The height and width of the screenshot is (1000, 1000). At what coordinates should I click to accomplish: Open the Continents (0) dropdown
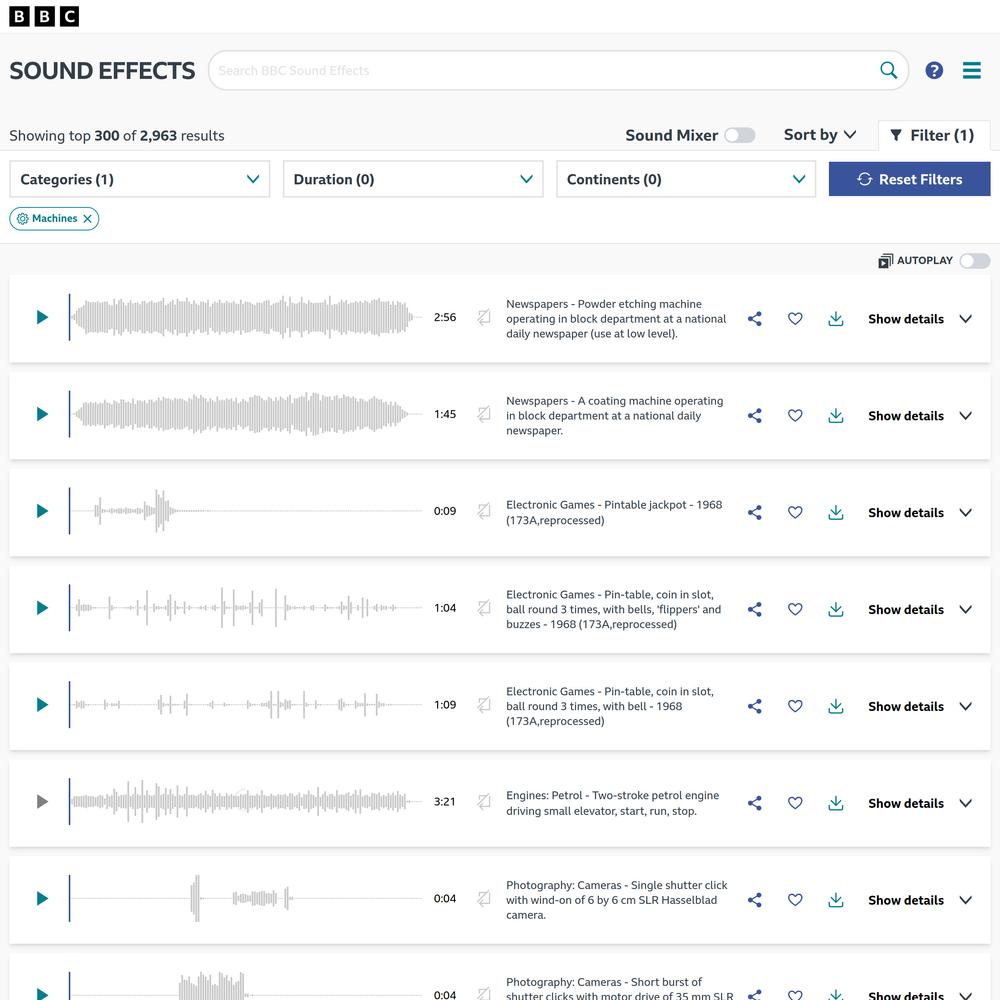point(686,179)
